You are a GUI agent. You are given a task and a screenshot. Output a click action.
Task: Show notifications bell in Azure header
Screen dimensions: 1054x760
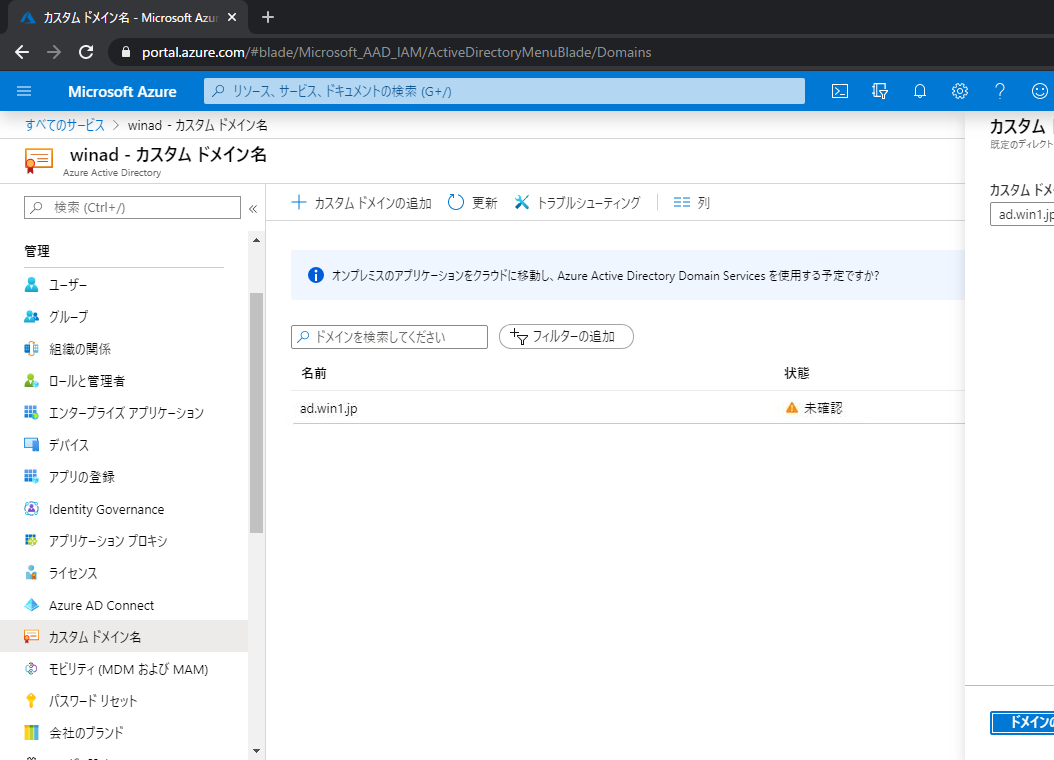(920, 91)
